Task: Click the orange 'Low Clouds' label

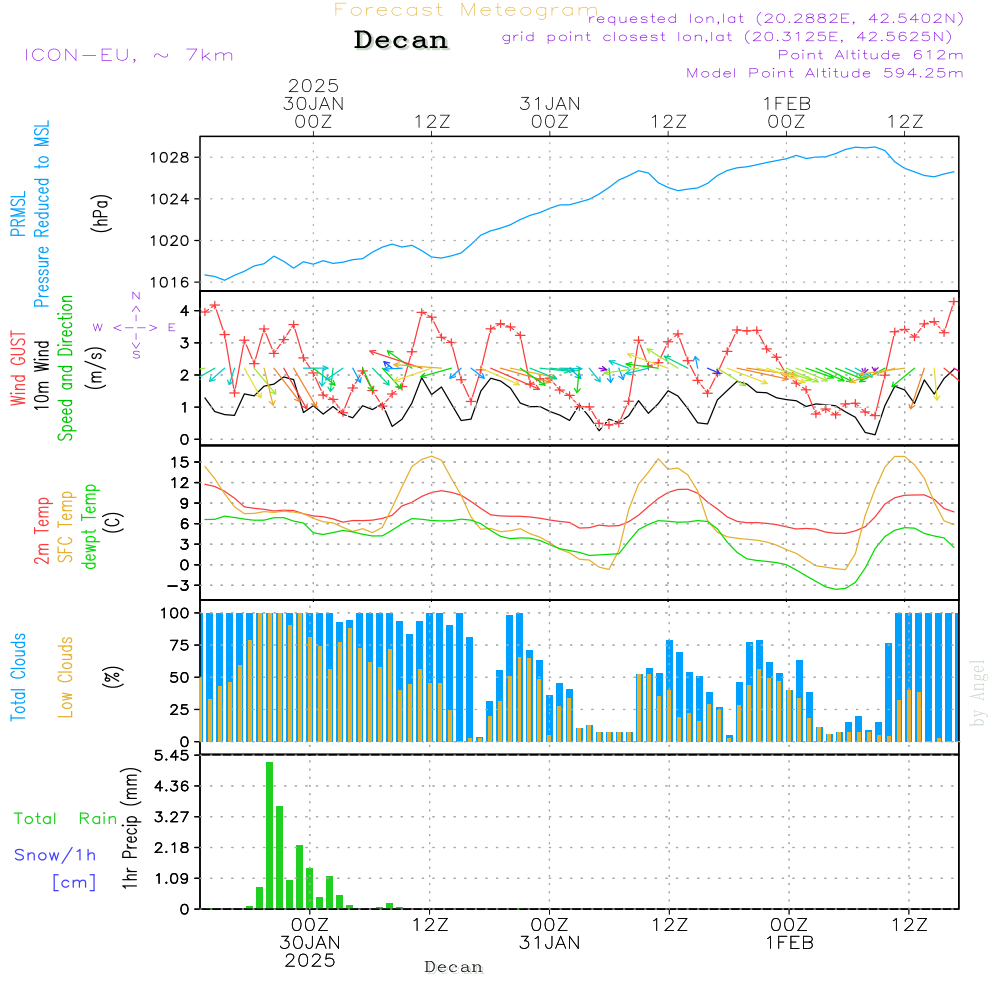Action: (66, 677)
